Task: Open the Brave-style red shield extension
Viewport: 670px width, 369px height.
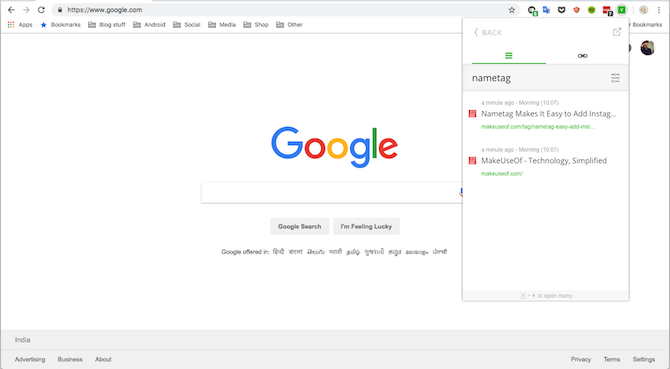Action: pyautogui.click(x=576, y=10)
